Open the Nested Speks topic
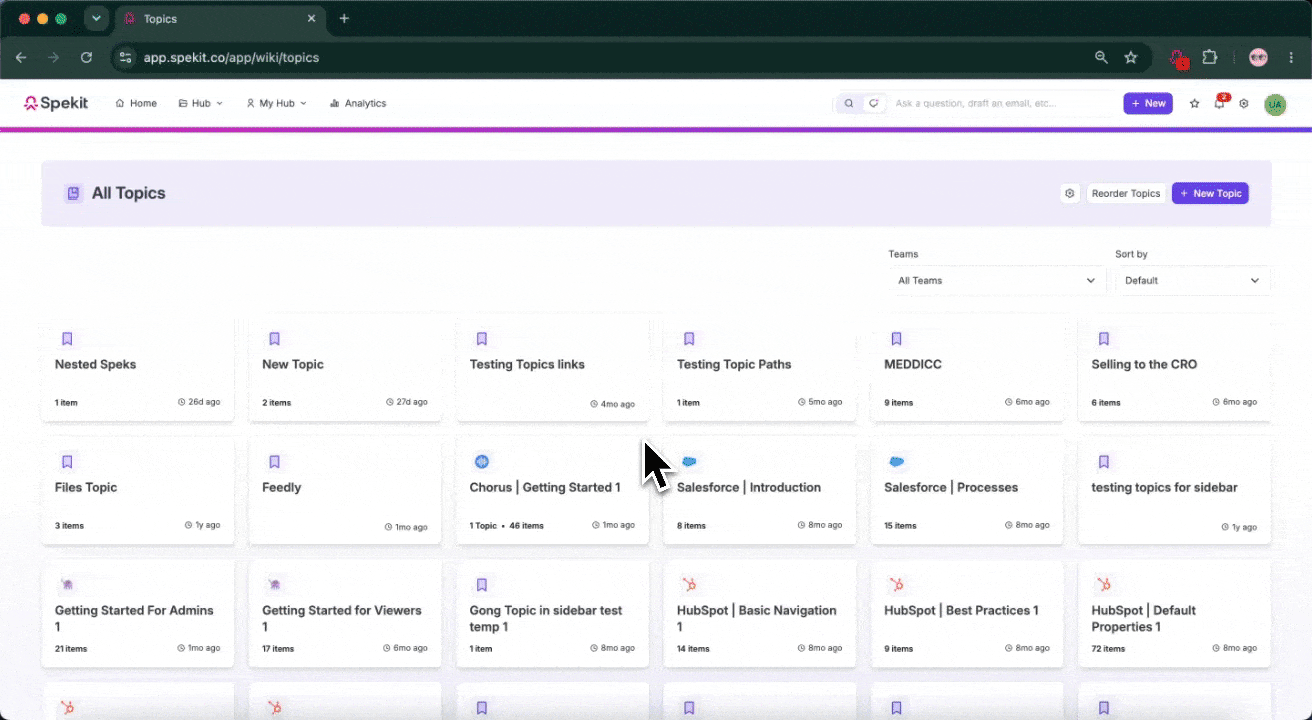The image size is (1312, 720). [138, 369]
